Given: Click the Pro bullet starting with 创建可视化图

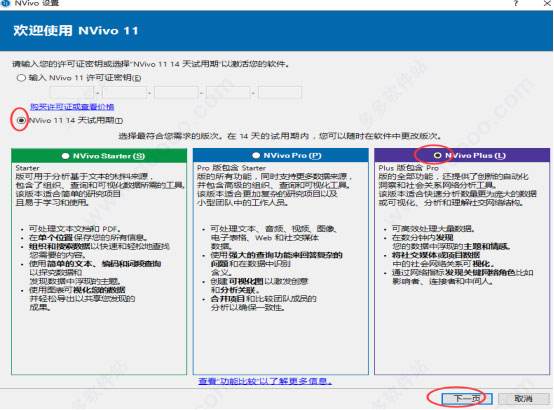Looking at the screenshot, I should pyautogui.click(x=259, y=286).
